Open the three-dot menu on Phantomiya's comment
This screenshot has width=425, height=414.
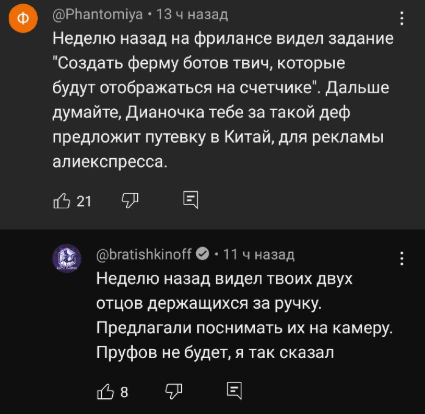point(402,18)
